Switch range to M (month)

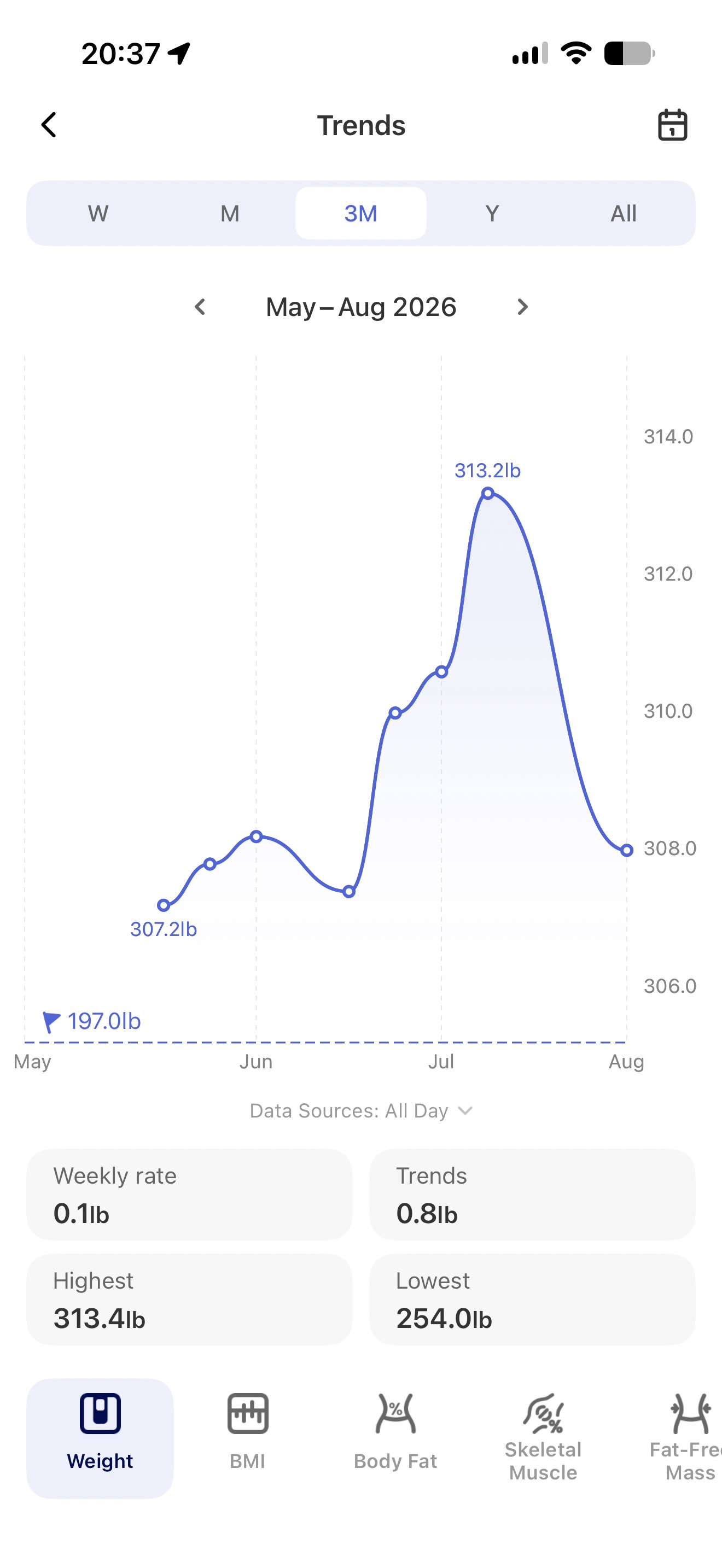coord(230,214)
